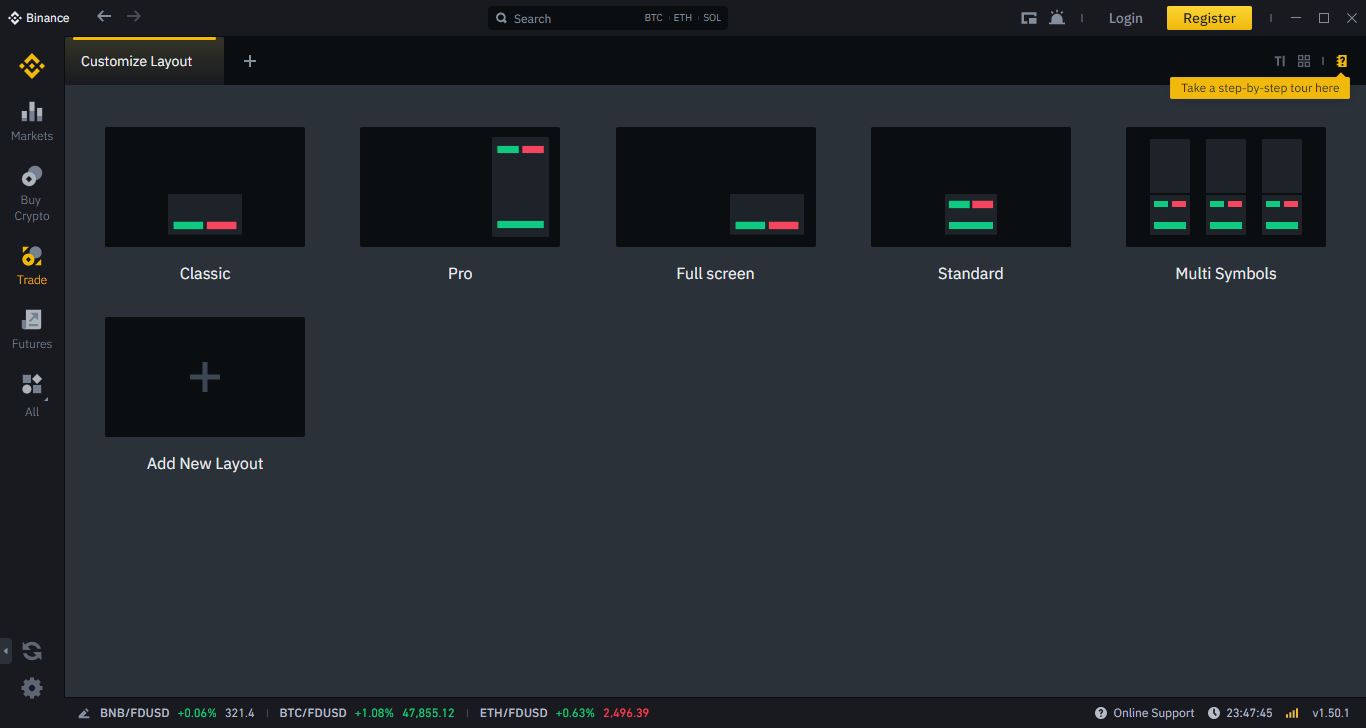Click the Add New Layout tile
The width and height of the screenshot is (1366, 728).
[205, 377]
